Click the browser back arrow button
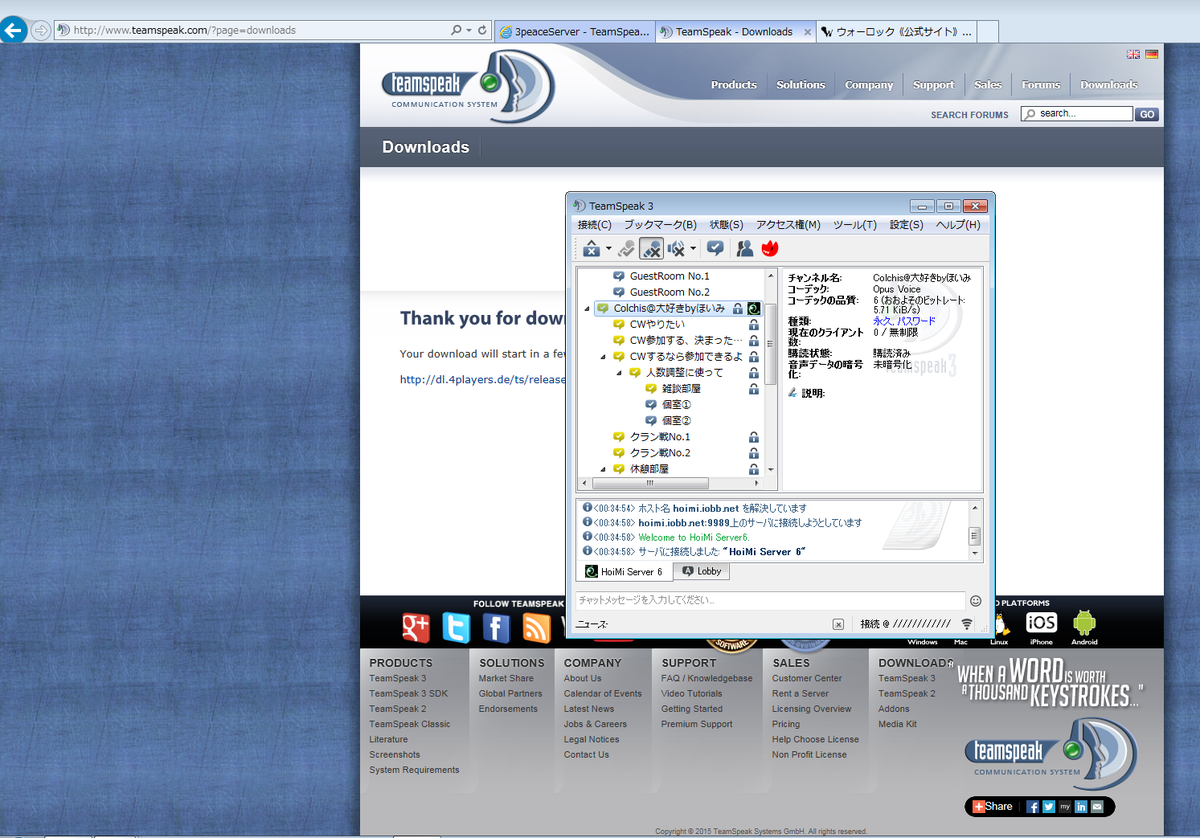1200x838 pixels. click(x=14, y=30)
